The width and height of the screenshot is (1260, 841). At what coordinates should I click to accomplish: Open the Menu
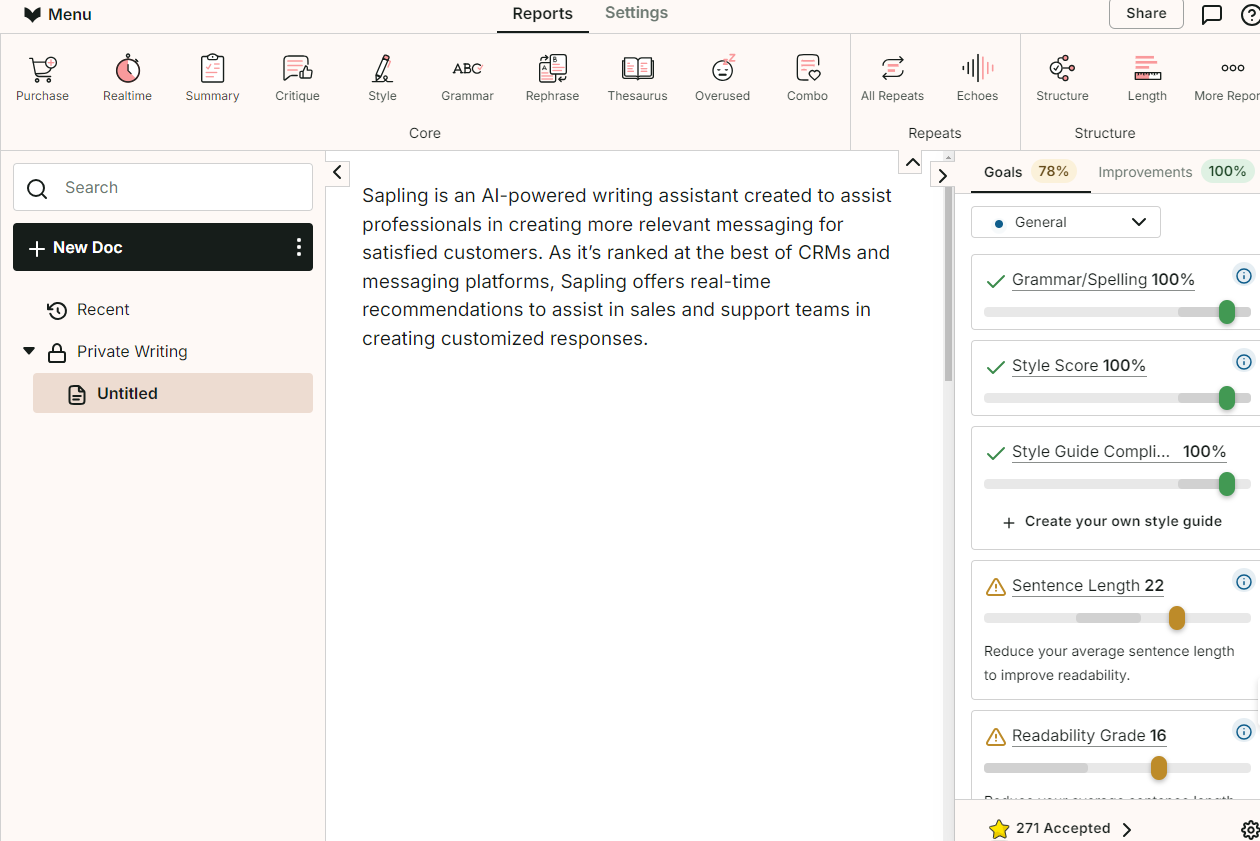[x=57, y=13]
